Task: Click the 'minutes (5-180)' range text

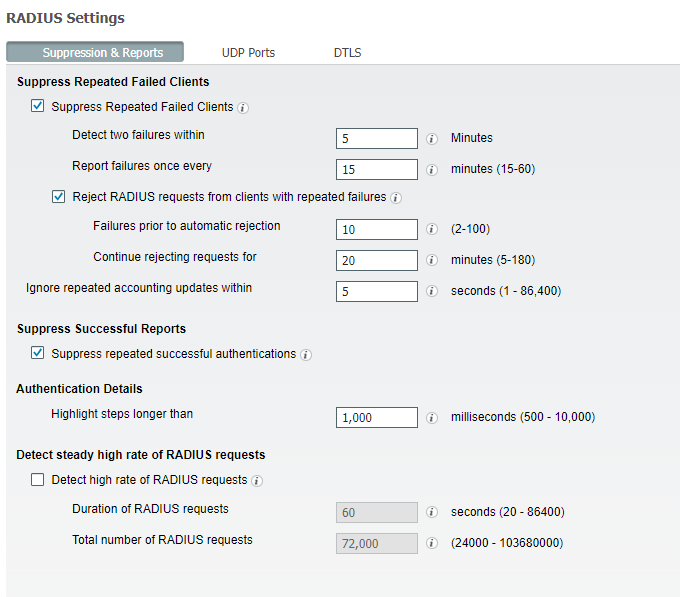Action: pos(493,260)
